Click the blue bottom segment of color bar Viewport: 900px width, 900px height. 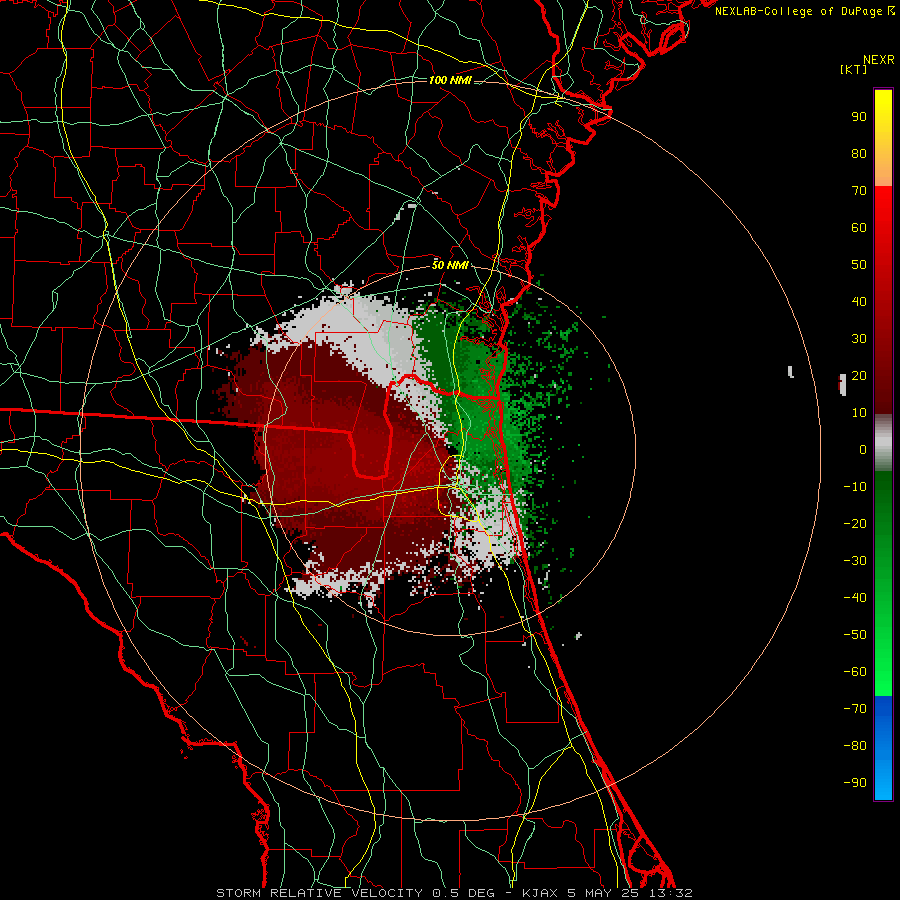tap(883, 747)
